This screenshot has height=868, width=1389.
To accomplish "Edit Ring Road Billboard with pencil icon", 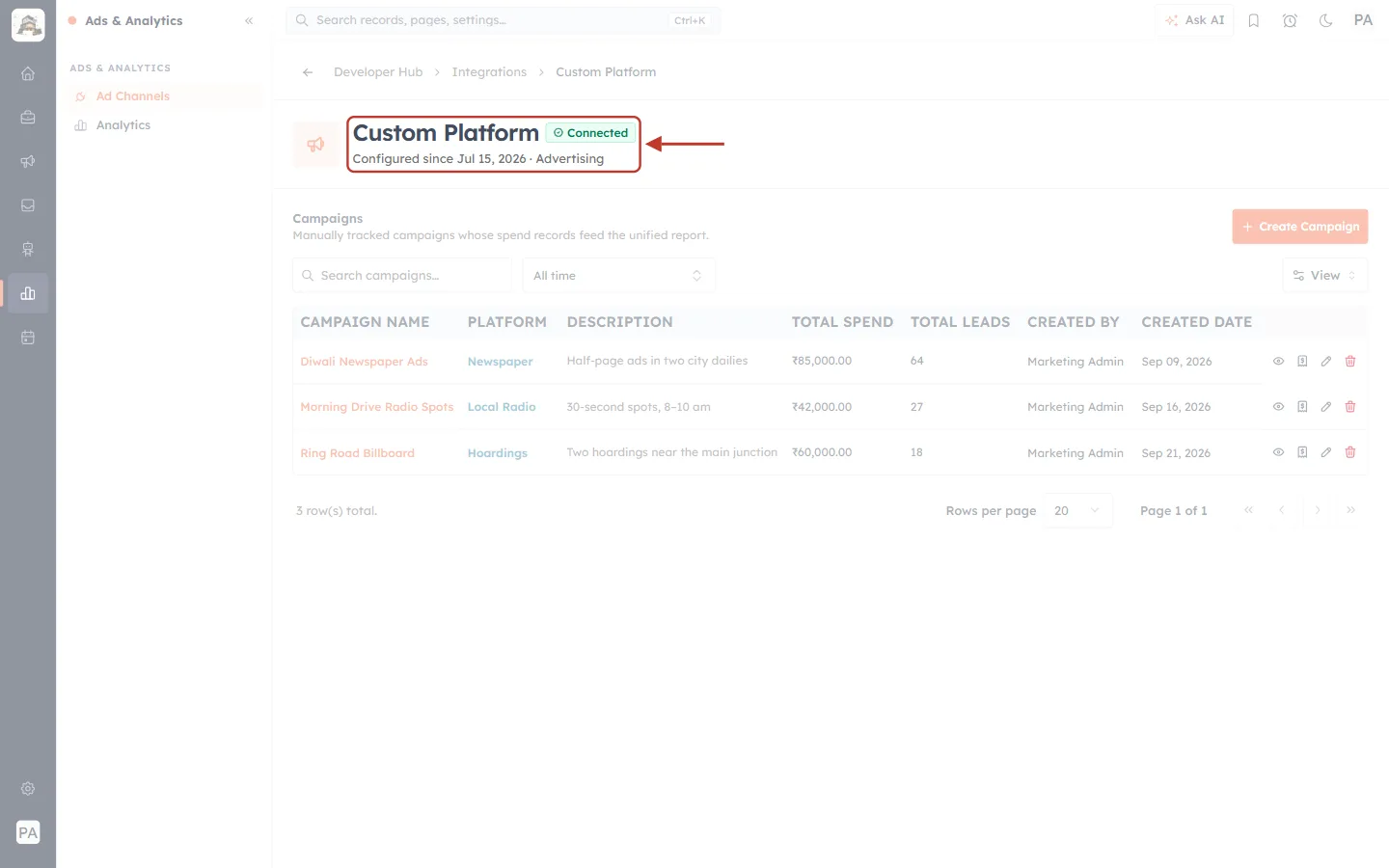I will [1326, 452].
